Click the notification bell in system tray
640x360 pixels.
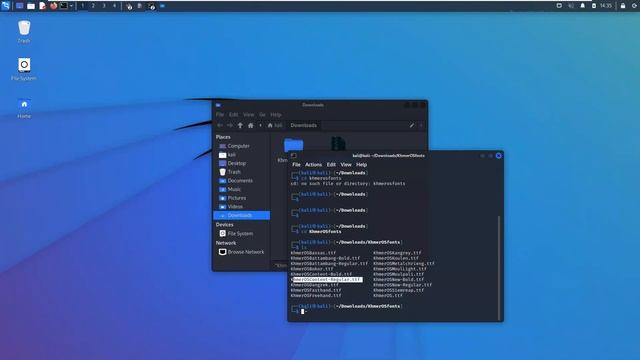582,6
